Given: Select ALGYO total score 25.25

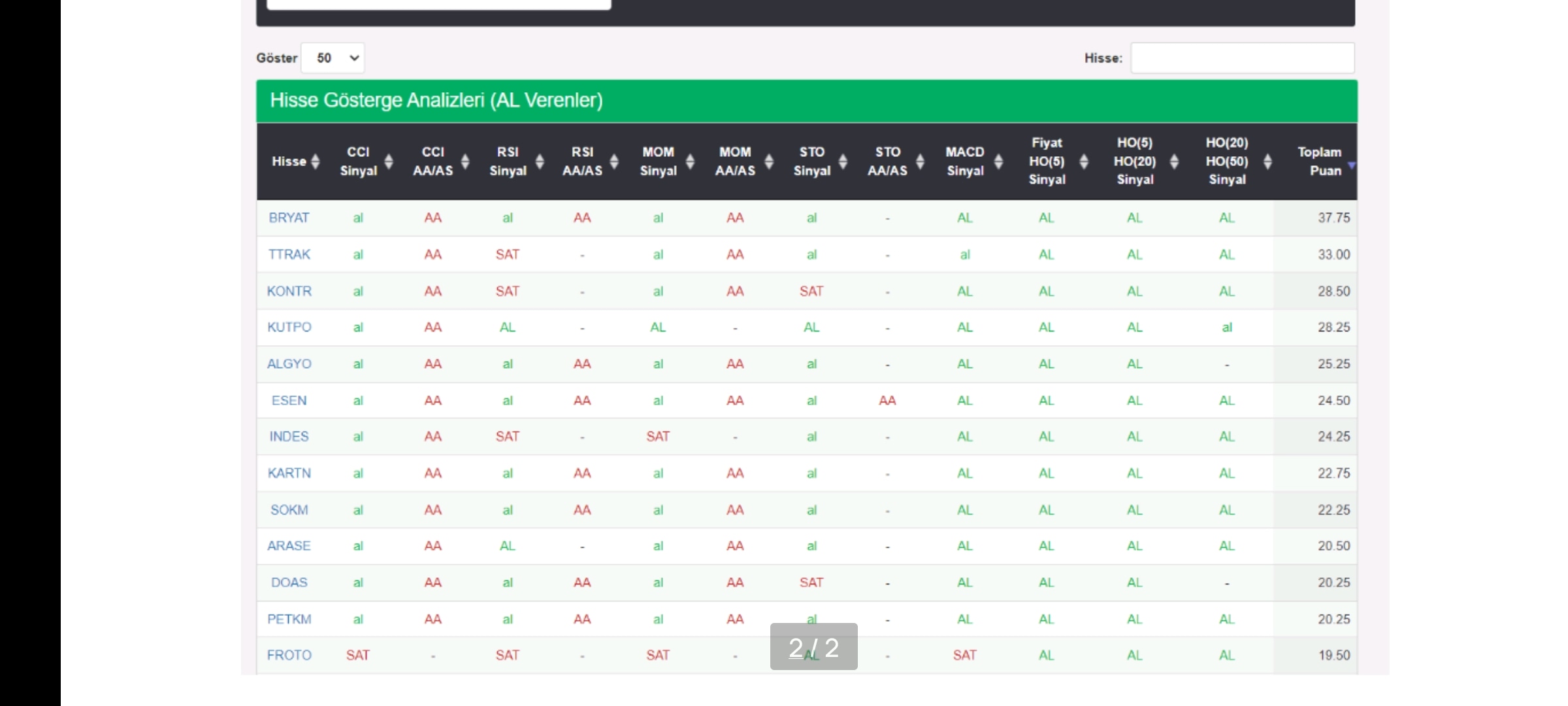Looking at the screenshot, I should pyautogui.click(x=1333, y=363).
